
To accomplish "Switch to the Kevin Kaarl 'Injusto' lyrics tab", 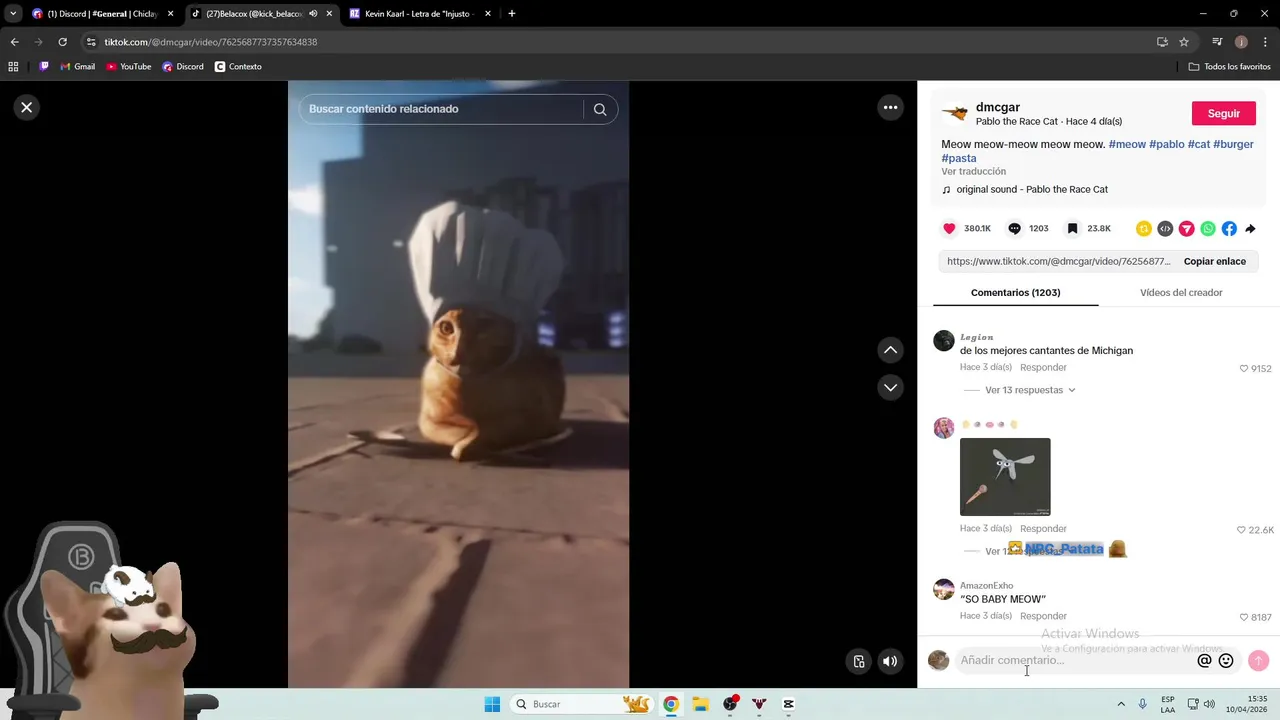I will click(x=421, y=14).
